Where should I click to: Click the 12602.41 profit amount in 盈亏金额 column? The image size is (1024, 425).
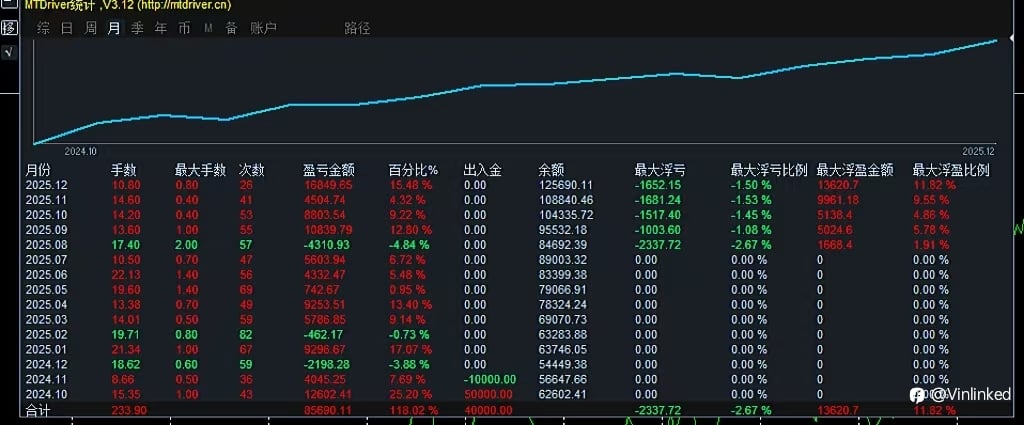pos(328,395)
